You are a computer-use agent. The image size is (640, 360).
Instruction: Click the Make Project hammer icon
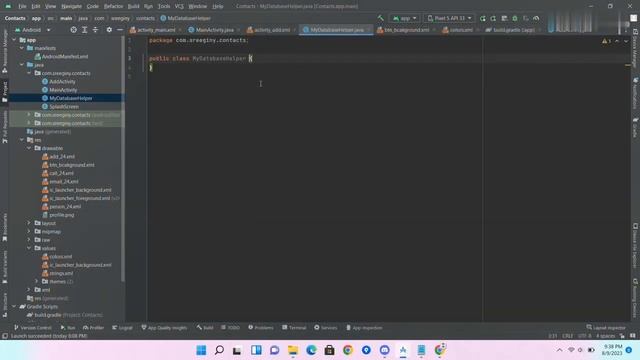381,18
